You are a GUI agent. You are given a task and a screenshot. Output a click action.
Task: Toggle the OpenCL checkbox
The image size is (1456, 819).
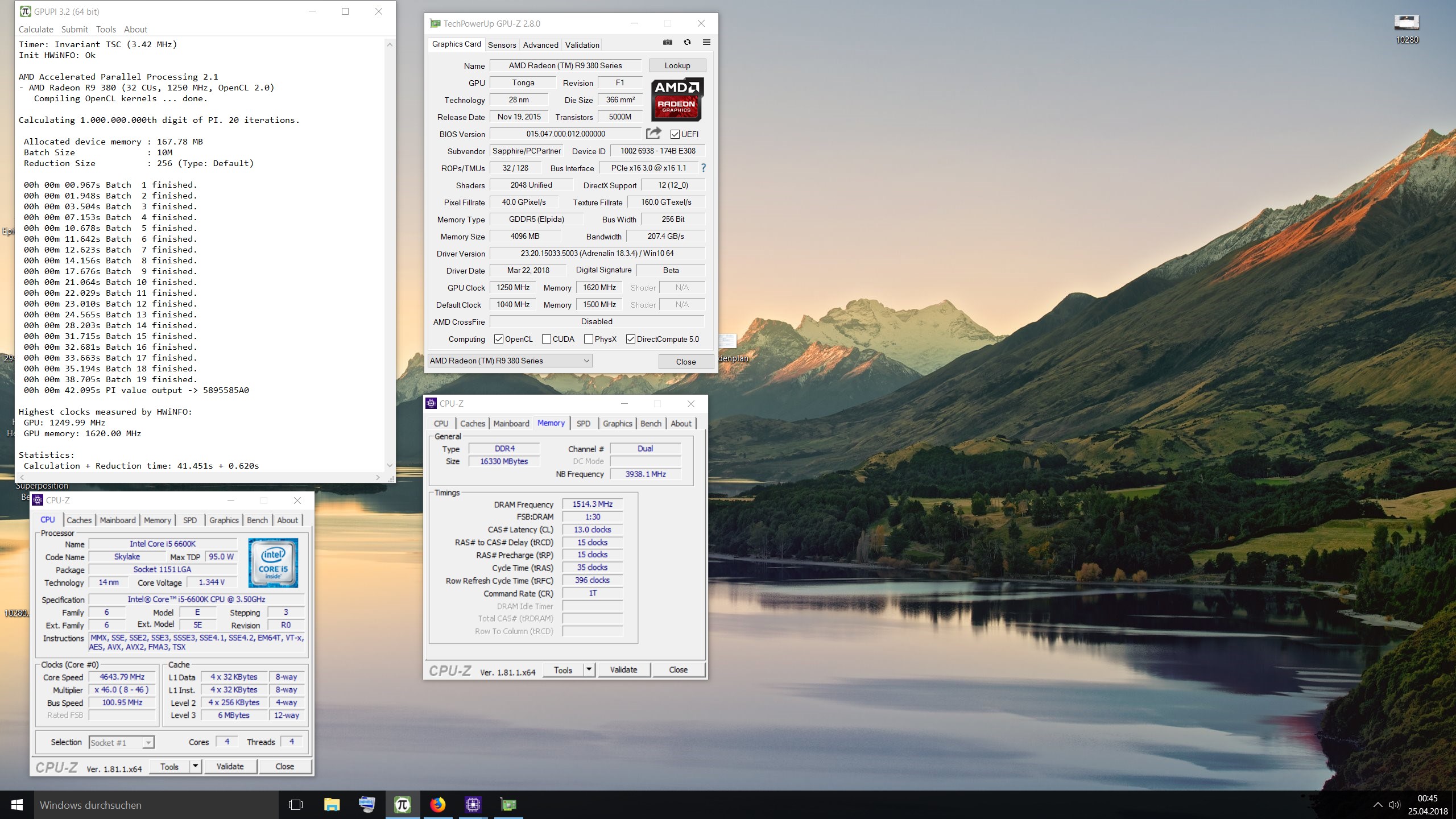tap(499, 339)
